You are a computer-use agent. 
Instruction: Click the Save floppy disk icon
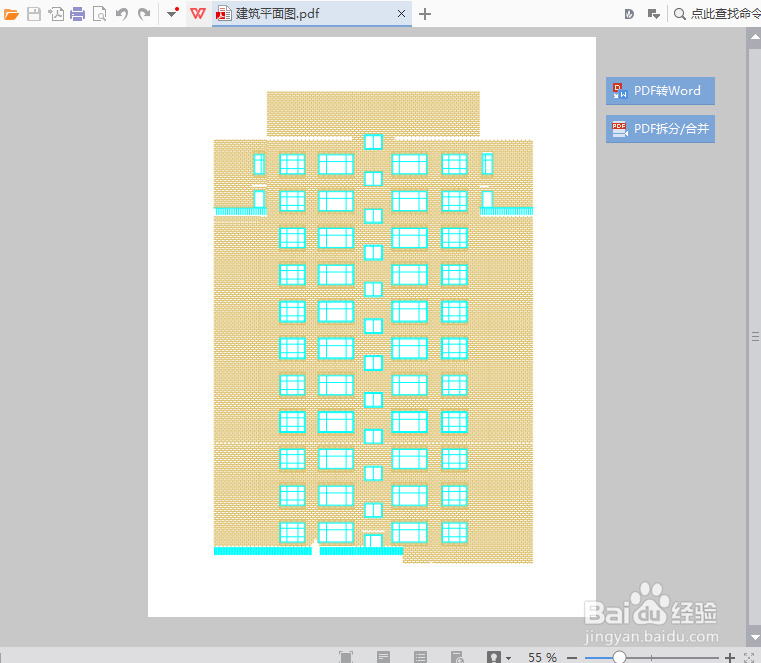34,14
